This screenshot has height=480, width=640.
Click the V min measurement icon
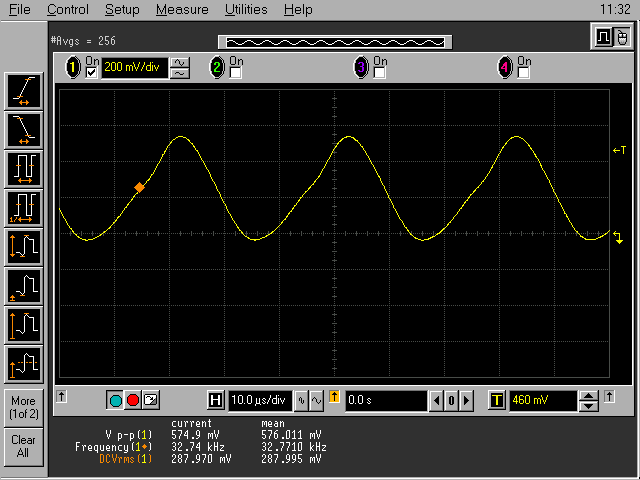click(24, 287)
